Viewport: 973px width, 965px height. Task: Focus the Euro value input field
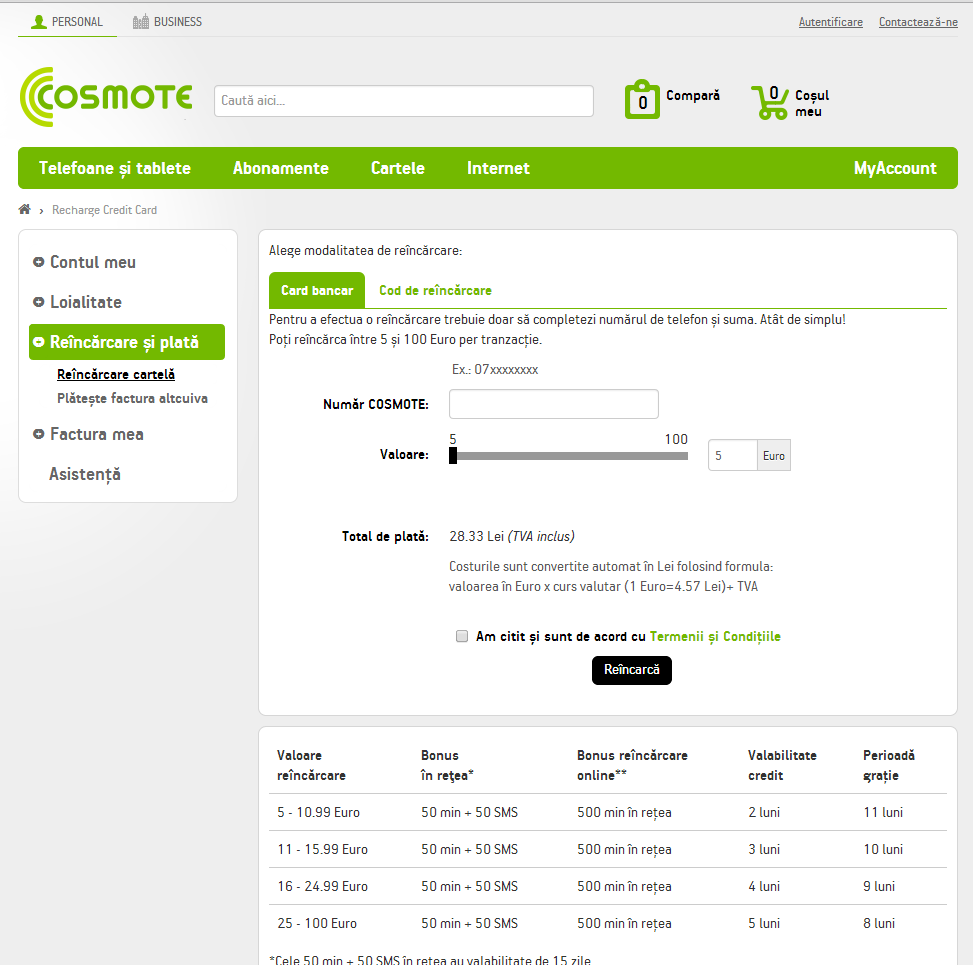coord(733,456)
